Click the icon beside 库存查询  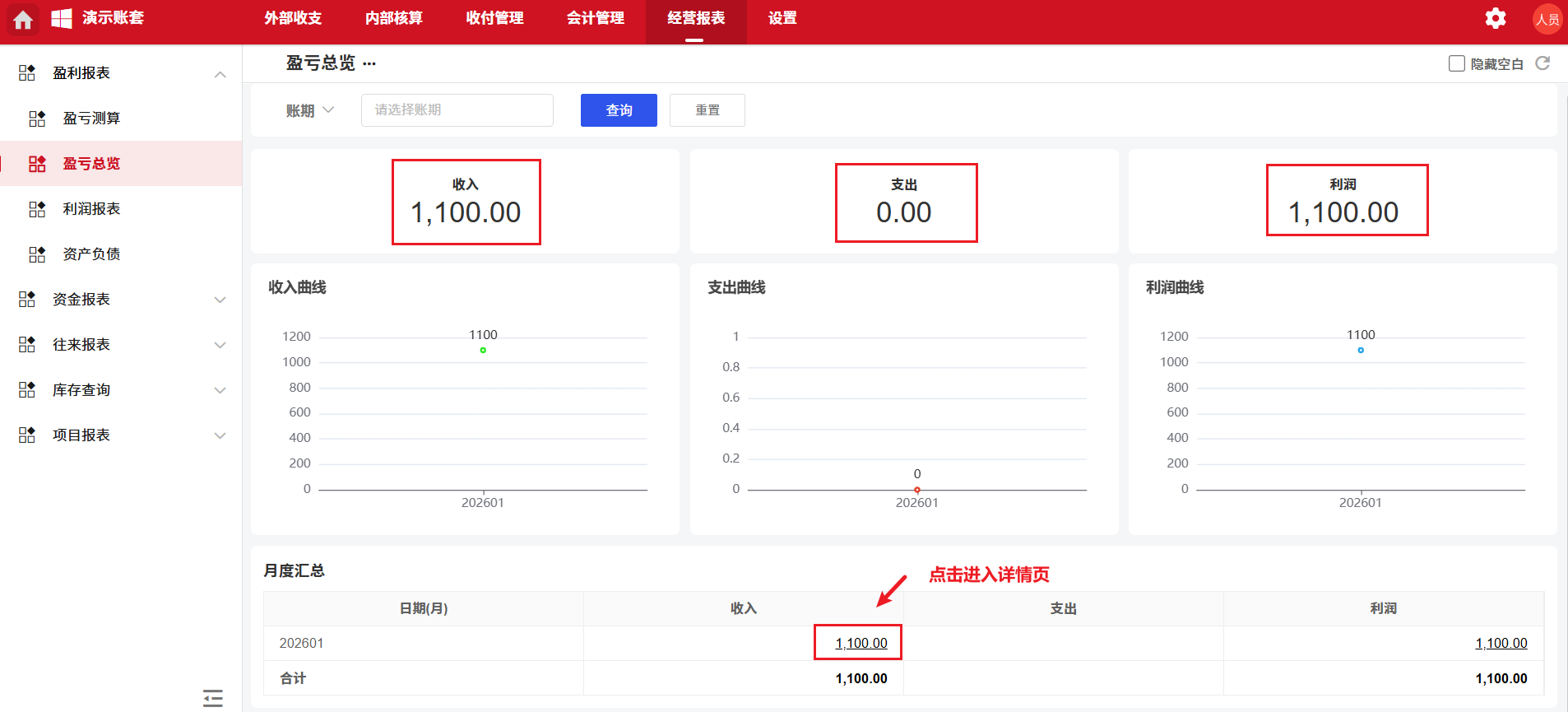click(x=27, y=389)
